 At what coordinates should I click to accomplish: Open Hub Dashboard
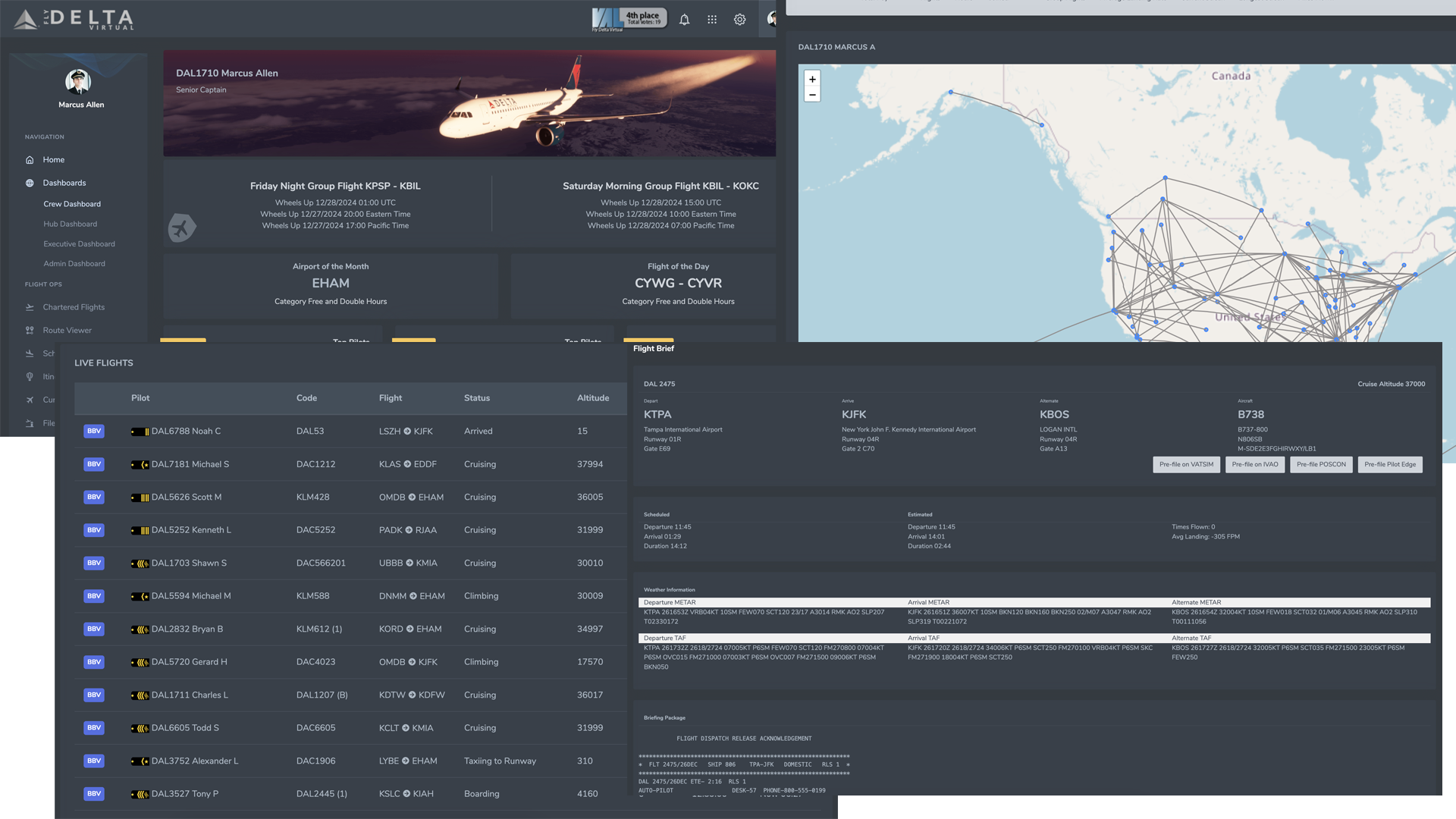(70, 224)
